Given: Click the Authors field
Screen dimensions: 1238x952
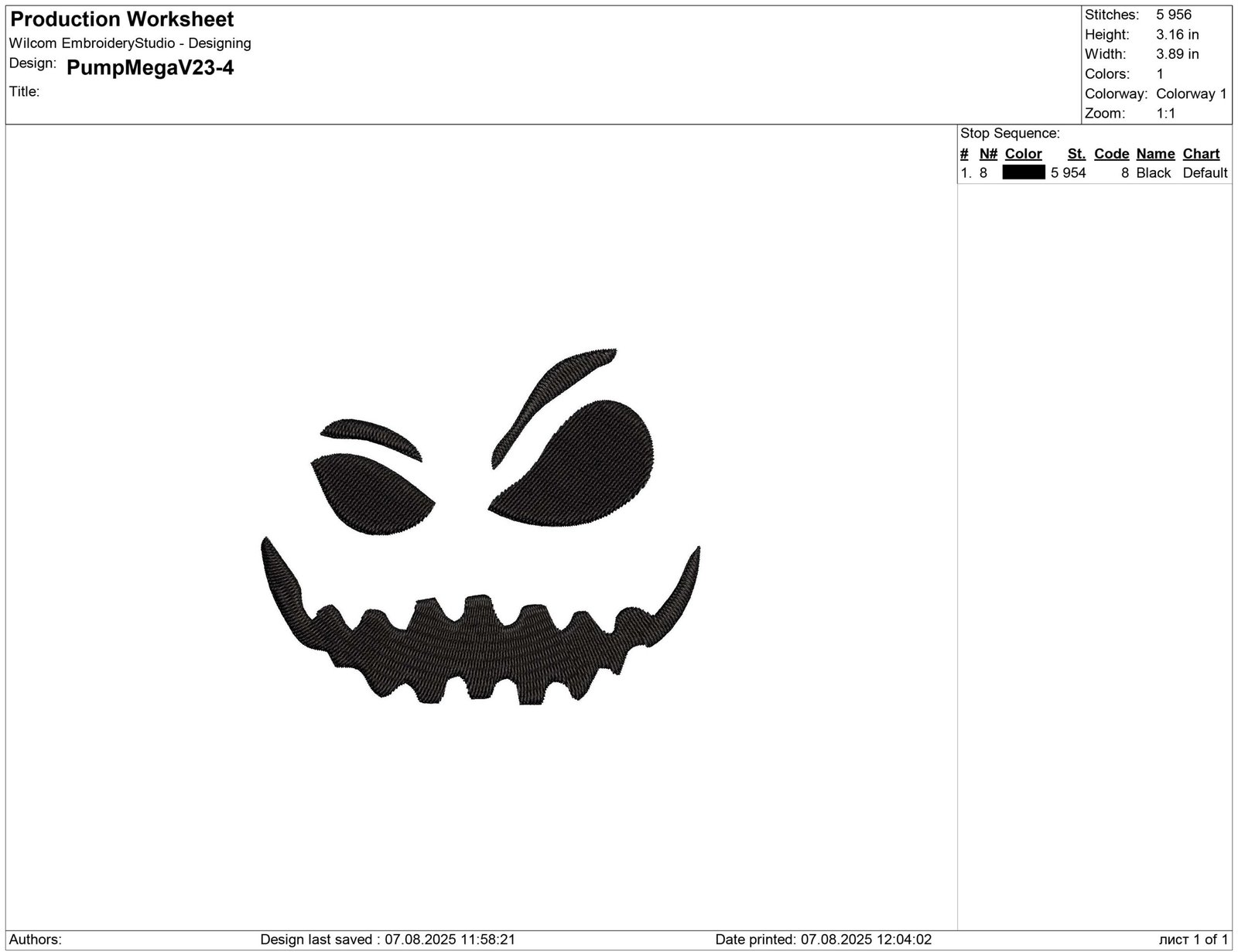Looking at the screenshot, I should coord(35,940).
